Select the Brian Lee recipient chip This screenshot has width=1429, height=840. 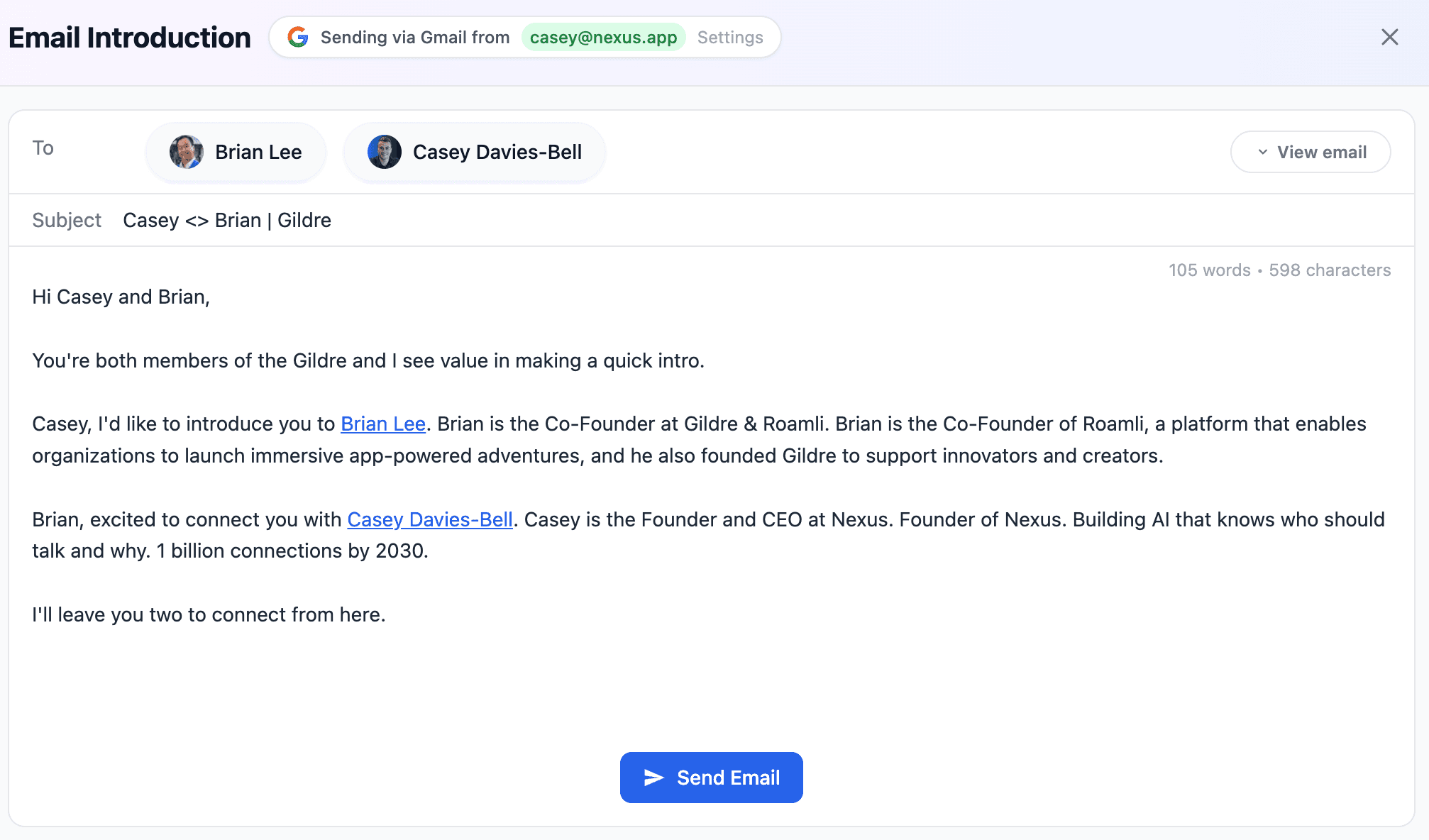(236, 152)
